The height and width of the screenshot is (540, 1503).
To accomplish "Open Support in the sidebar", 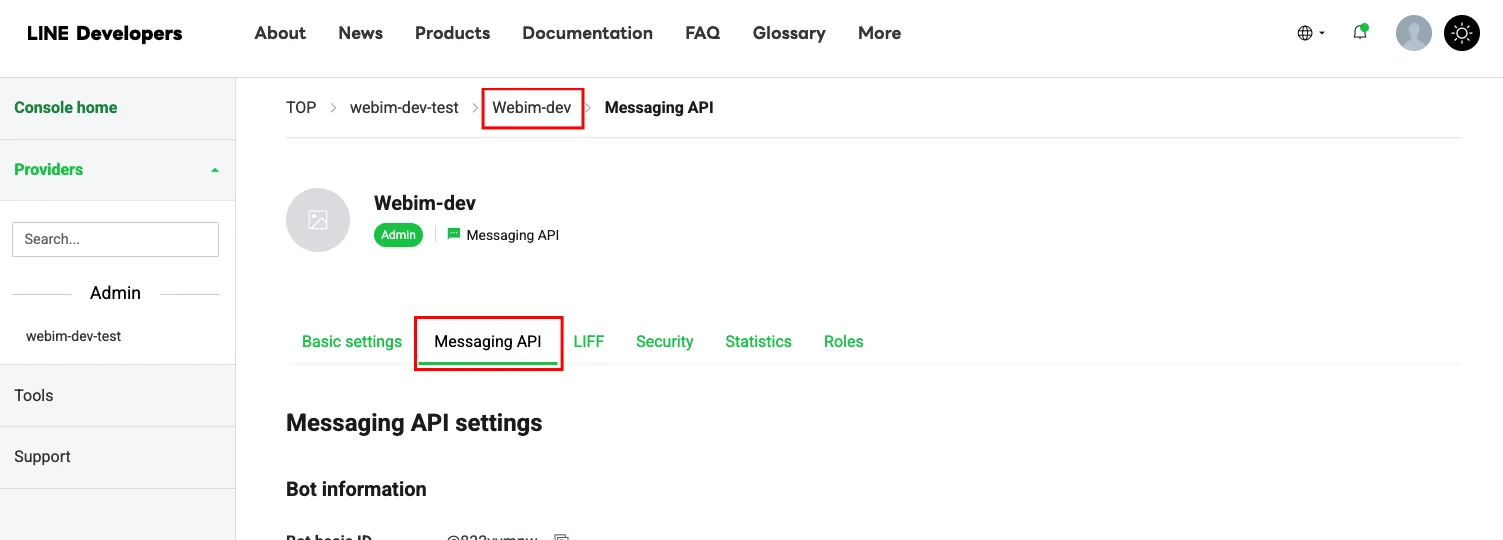I will coord(42,456).
